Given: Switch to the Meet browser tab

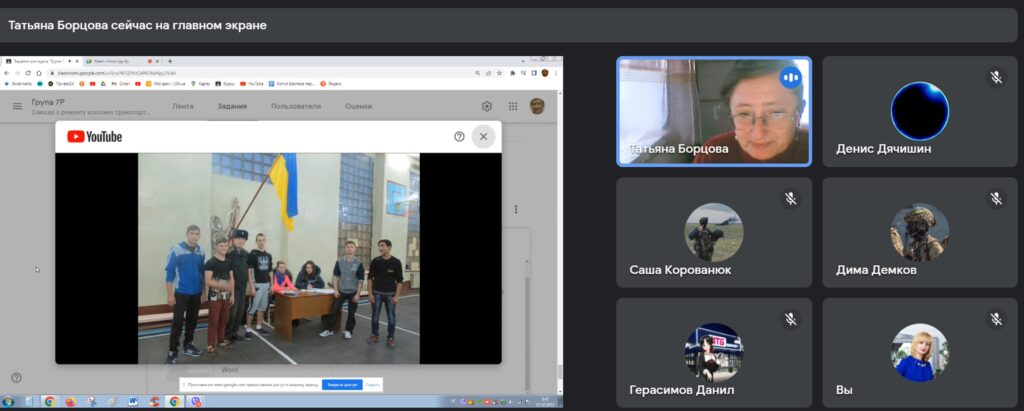Looking at the screenshot, I should tap(121, 61).
